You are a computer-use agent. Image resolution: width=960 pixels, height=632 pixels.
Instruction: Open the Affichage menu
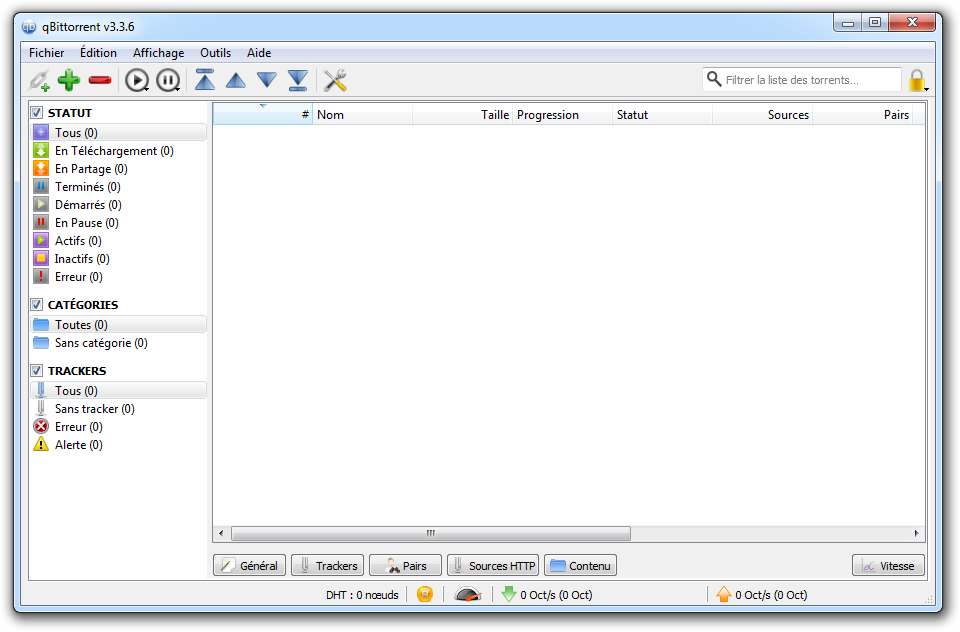(x=158, y=52)
